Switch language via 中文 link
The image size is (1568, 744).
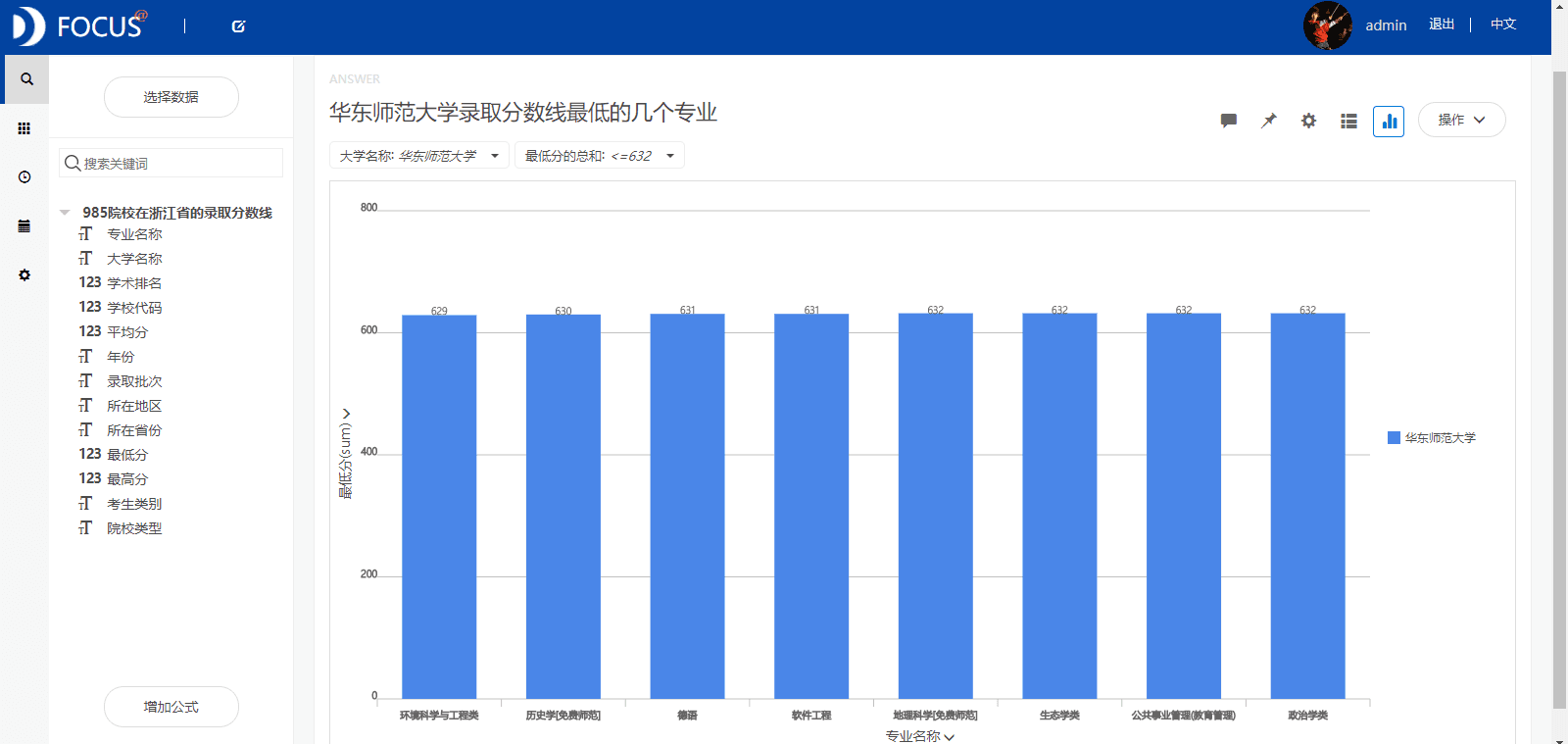[x=1503, y=25]
